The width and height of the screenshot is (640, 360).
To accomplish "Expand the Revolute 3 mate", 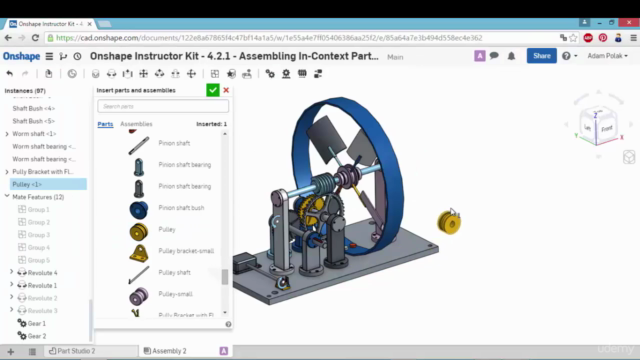I will click(12, 310).
